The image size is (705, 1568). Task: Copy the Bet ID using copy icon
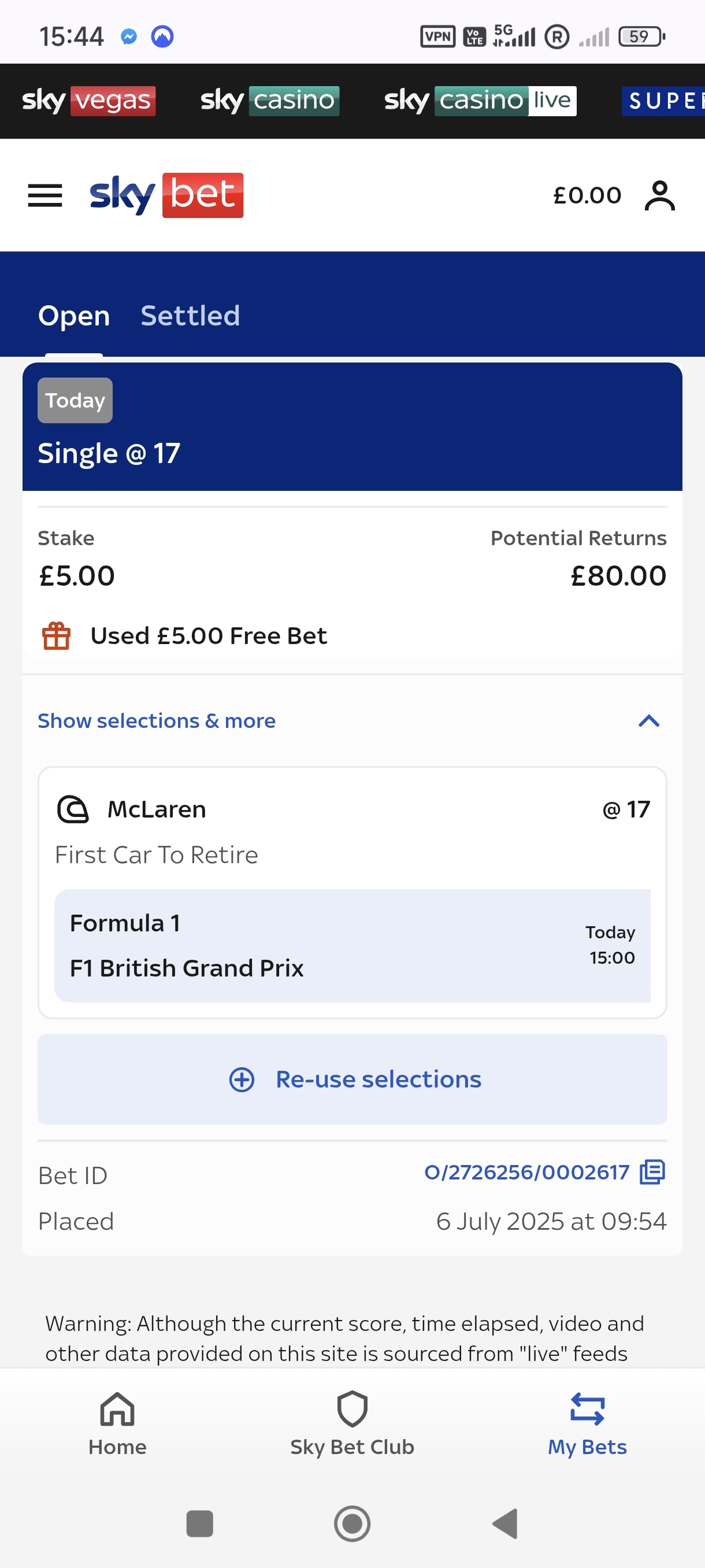coord(652,1172)
